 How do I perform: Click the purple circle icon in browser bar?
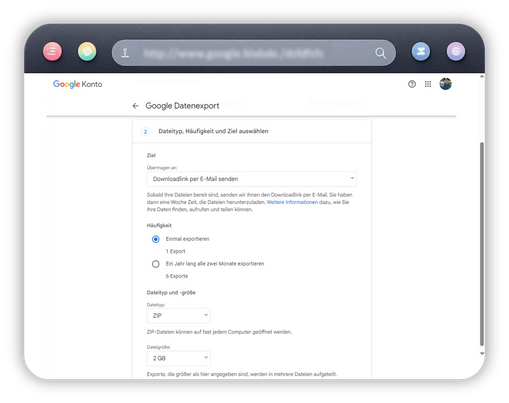coord(456,51)
